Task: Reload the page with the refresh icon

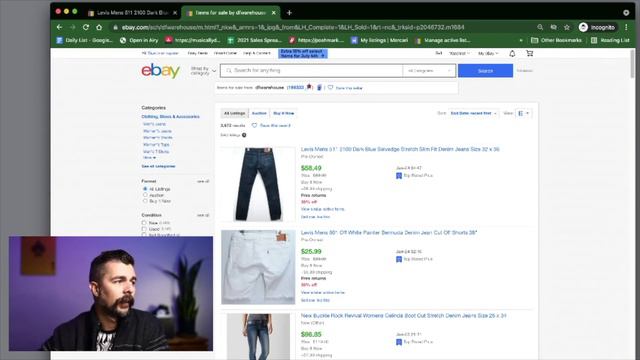Action: point(86,27)
